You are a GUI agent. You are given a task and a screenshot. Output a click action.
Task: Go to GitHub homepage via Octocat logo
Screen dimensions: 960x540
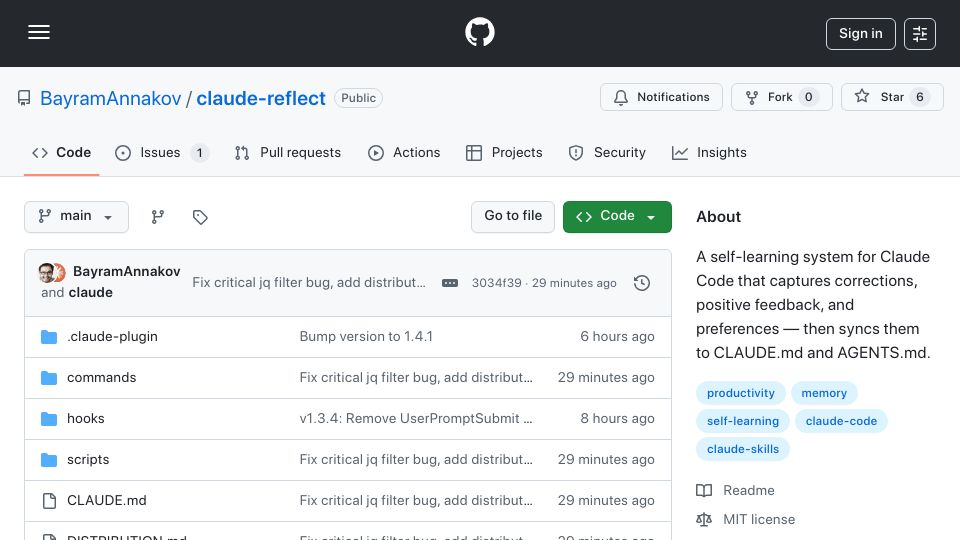[x=479, y=32]
